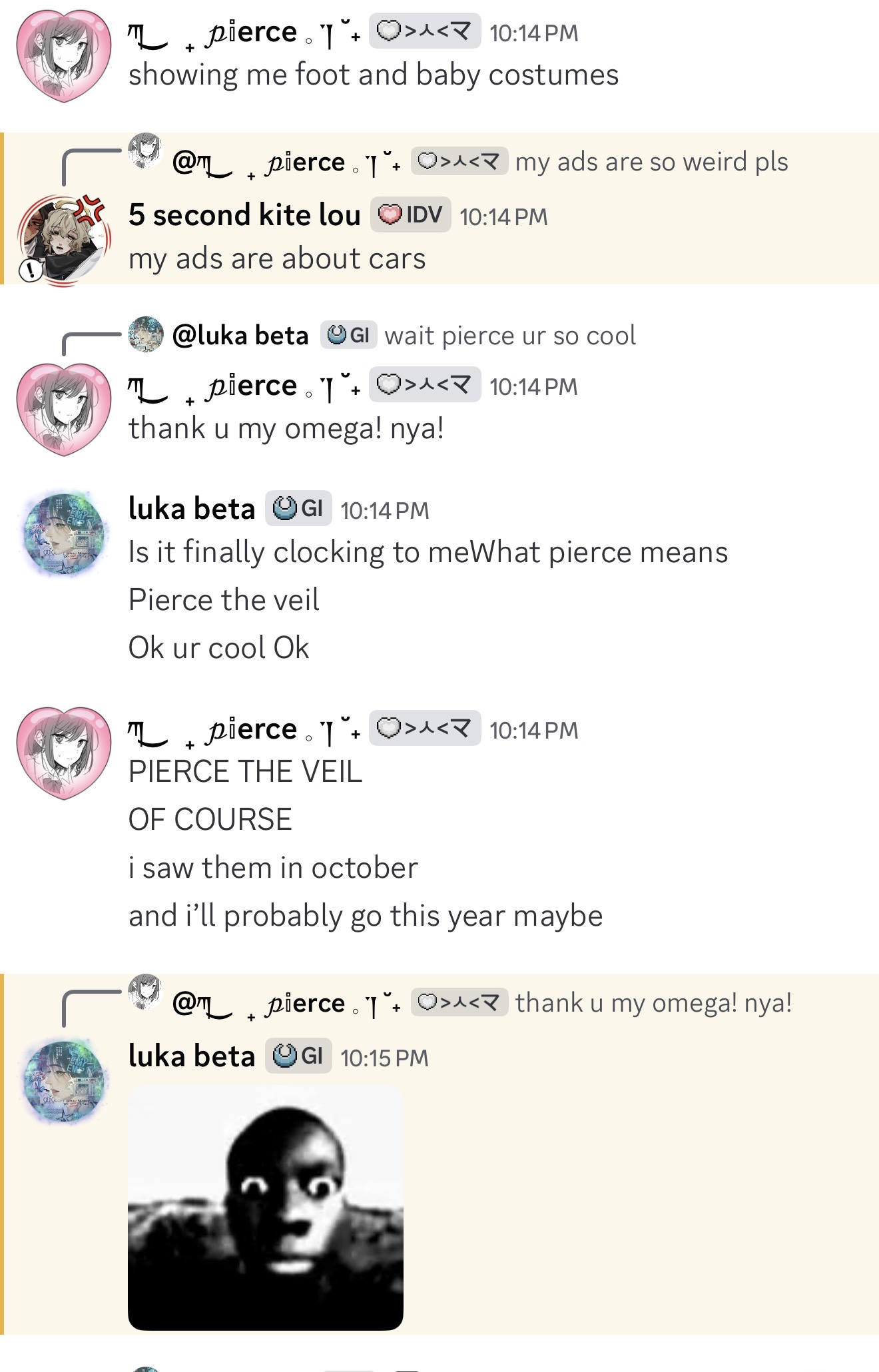Open luka beta's avatar beside the 10:15 PM image message
This screenshot has width=879, height=1372.
(x=63, y=1082)
